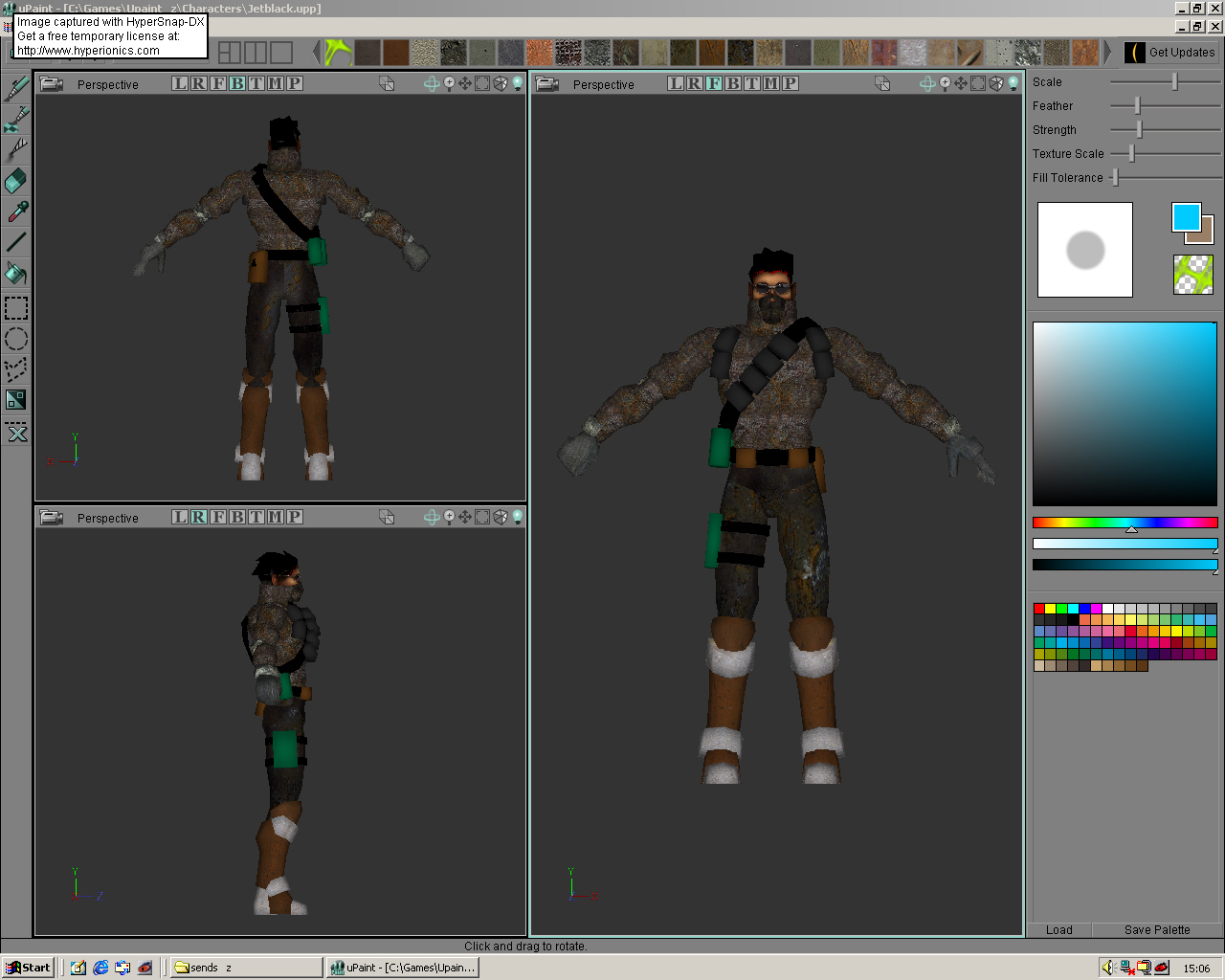Image resolution: width=1225 pixels, height=980 pixels.
Task: Open the Perspective view menu of the large viewport
Action: tap(604, 84)
